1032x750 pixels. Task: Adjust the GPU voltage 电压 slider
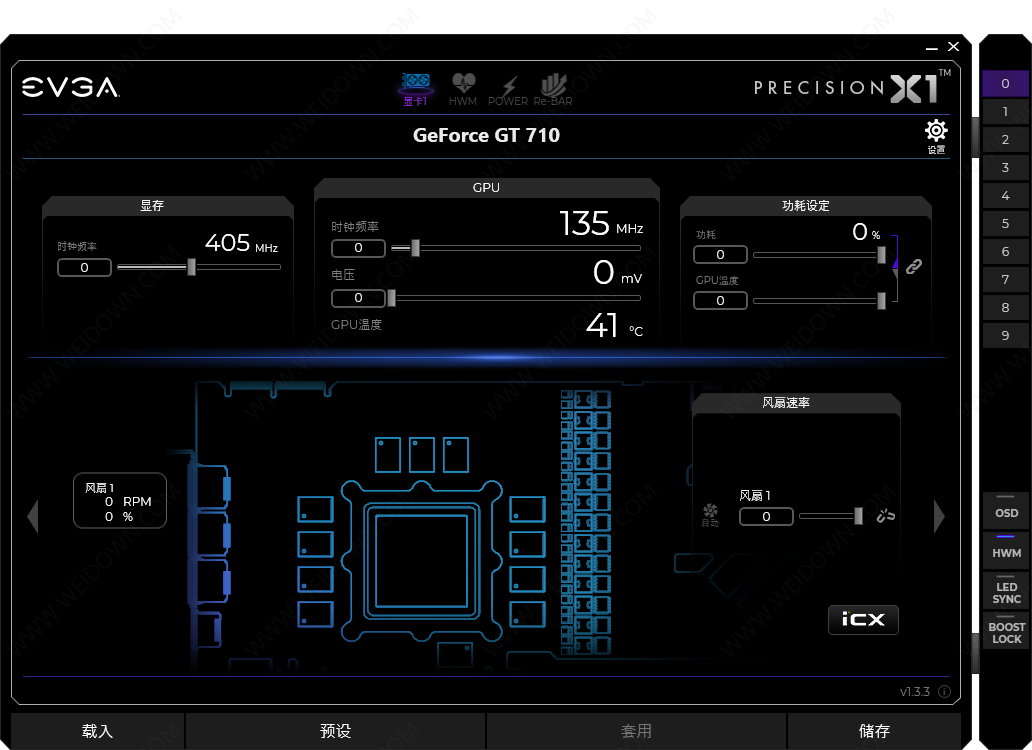tap(514, 298)
